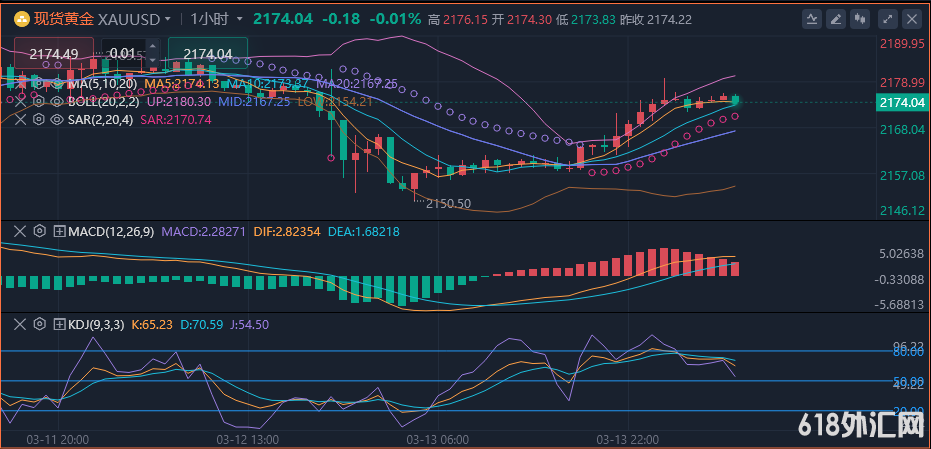Expand the MACD panel with plus icon

click(x=59, y=231)
